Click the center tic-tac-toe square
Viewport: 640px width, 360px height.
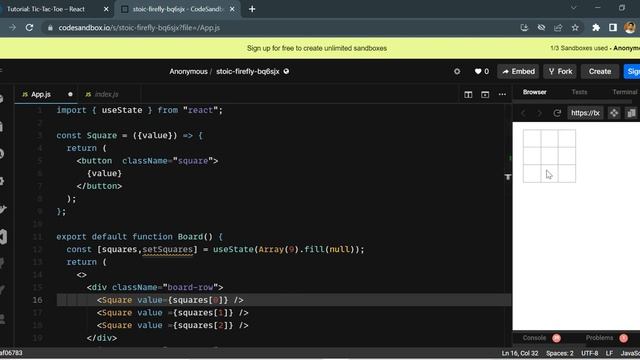point(549,156)
